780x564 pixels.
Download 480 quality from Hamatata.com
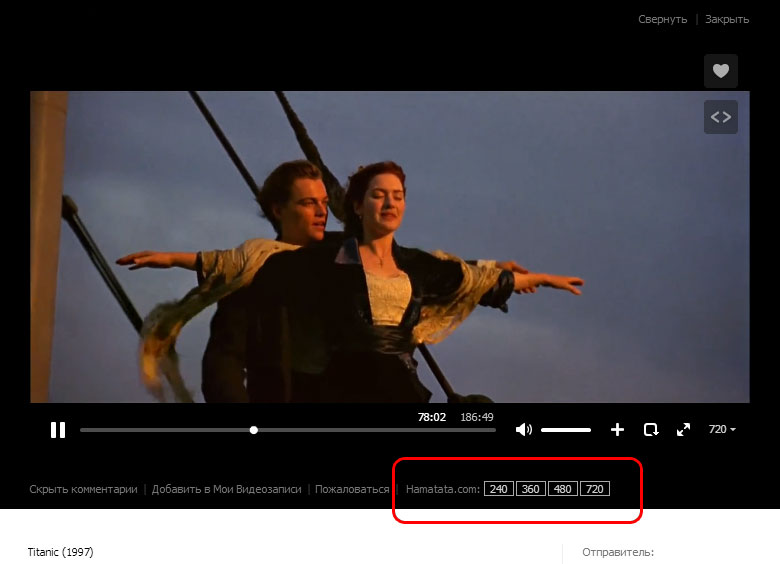(563, 489)
